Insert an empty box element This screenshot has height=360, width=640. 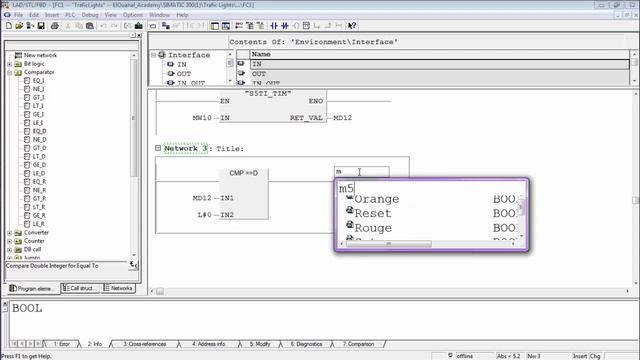pos(306,26)
